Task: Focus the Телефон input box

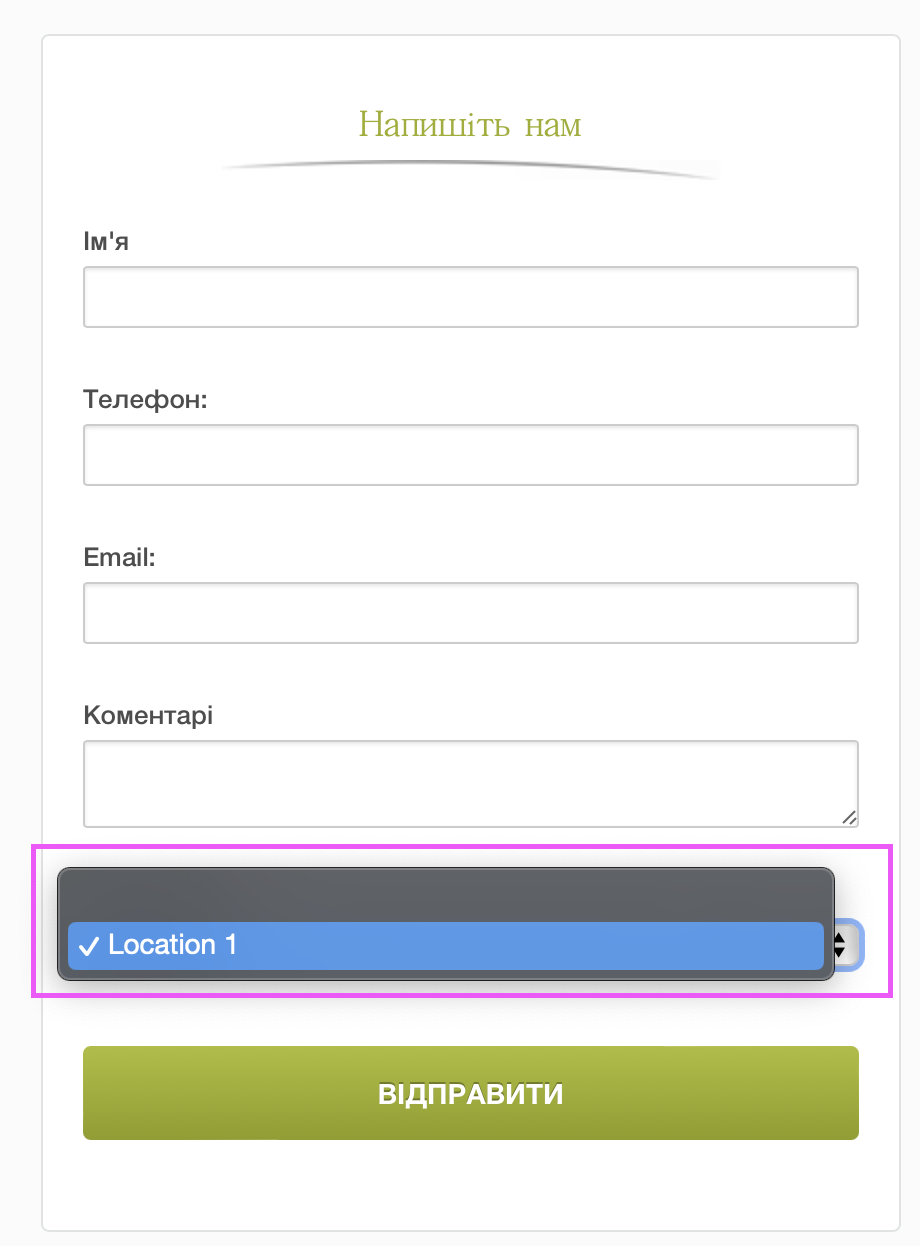Action: (470, 455)
